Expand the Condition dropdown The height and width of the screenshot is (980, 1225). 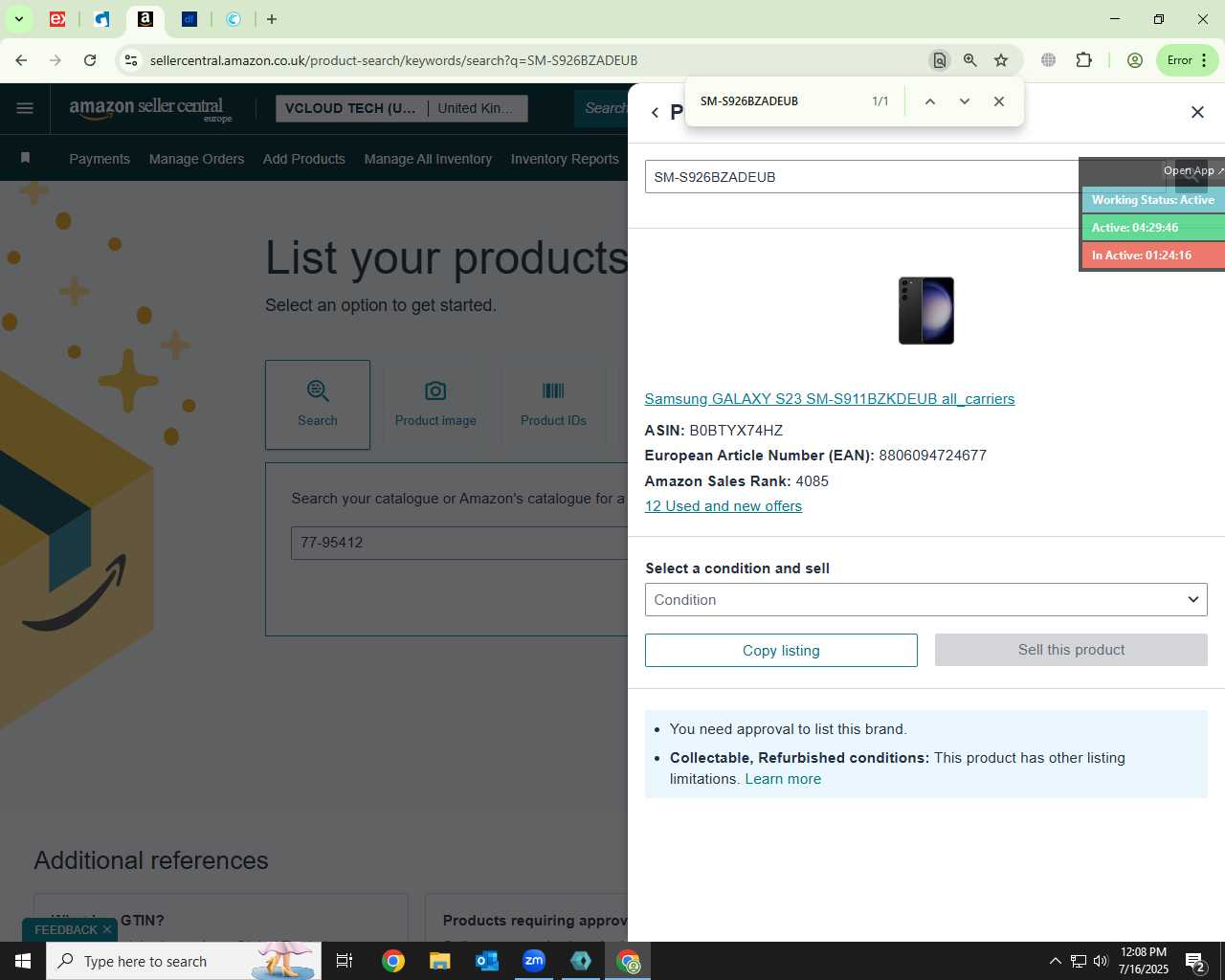click(926, 600)
